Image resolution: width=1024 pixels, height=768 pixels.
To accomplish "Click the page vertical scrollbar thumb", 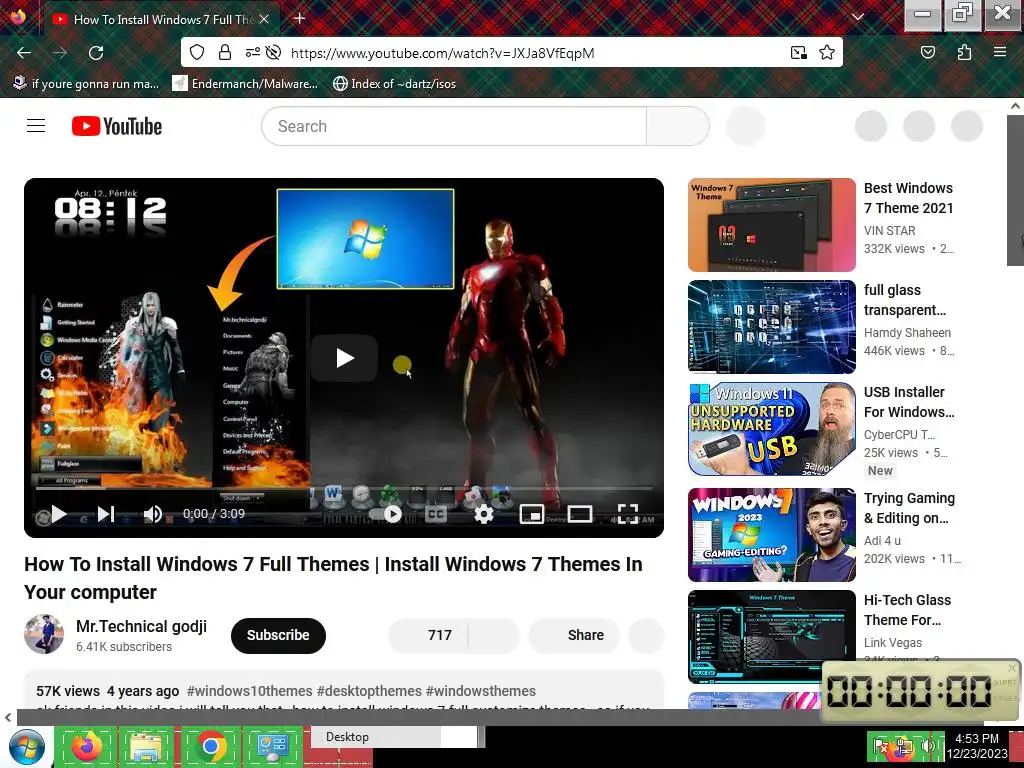I will [x=1015, y=189].
